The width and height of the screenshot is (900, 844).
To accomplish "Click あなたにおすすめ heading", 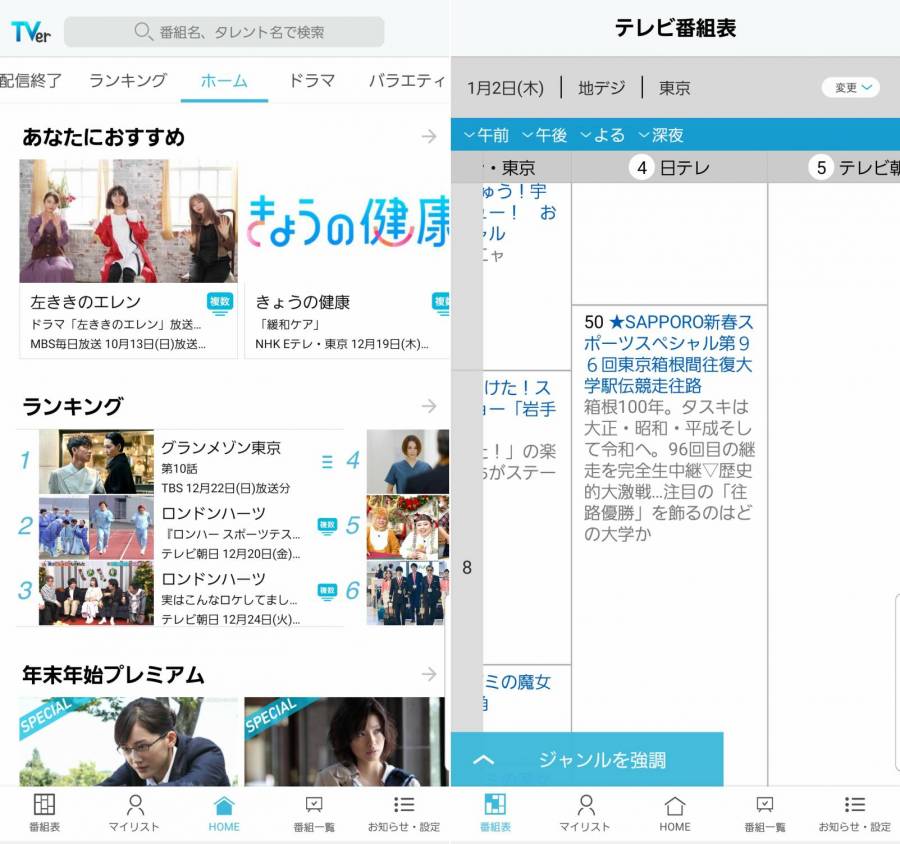I will pos(103,137).
